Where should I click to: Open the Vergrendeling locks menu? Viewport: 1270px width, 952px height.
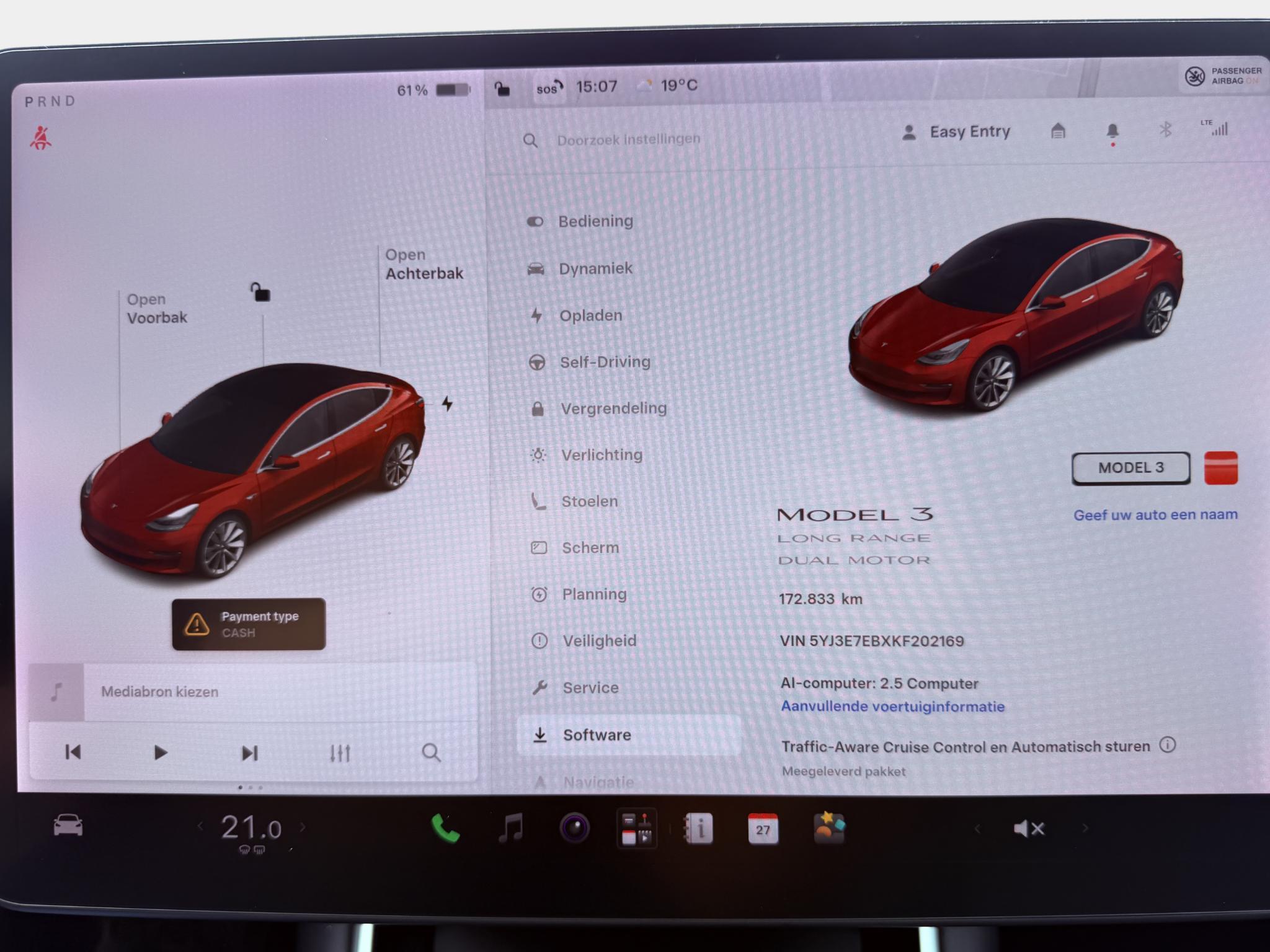pos(598,408)
